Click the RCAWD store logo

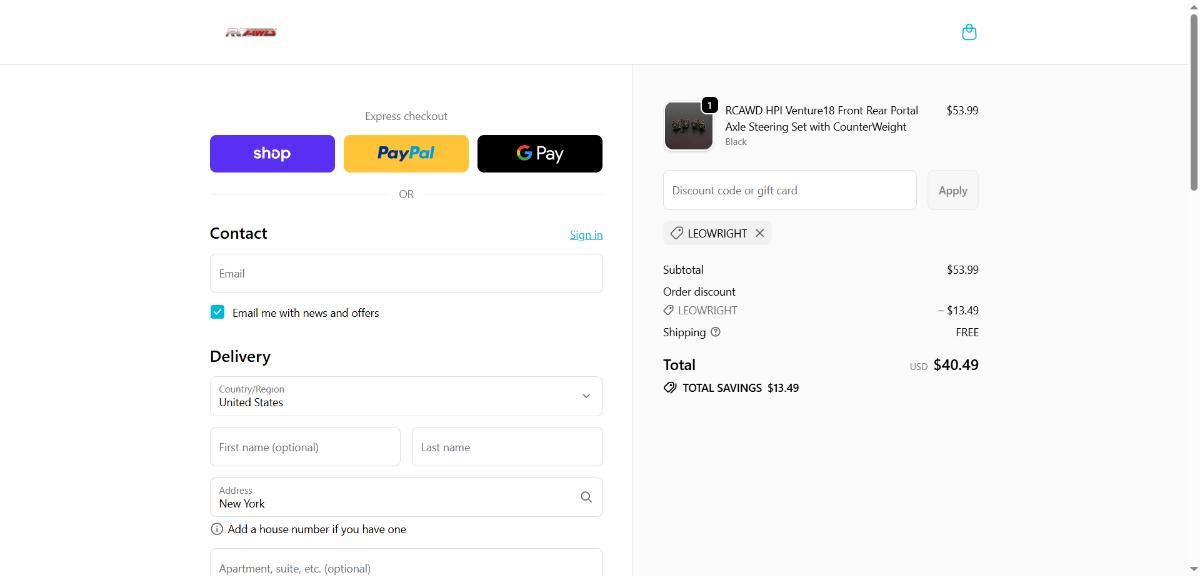[x=251, y=32]
